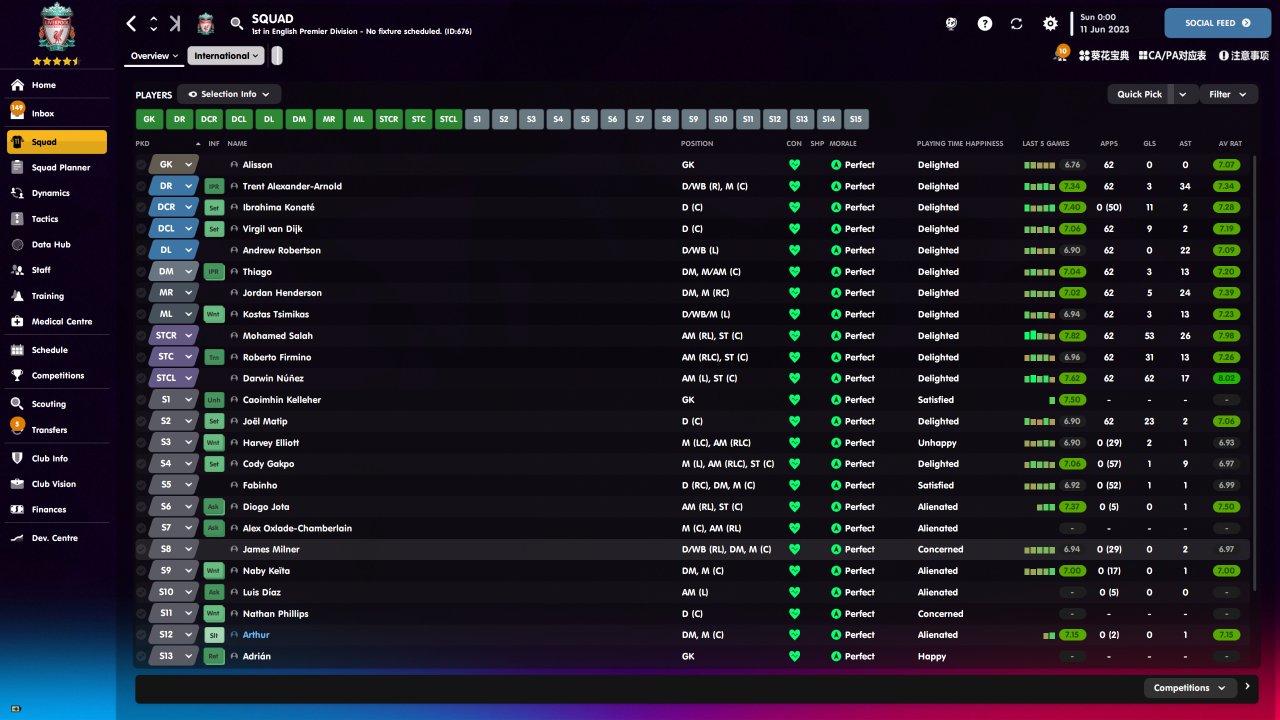Open the Competitions dropdown at the bottom
The image size is (1280, 720).
point(1190,688)
